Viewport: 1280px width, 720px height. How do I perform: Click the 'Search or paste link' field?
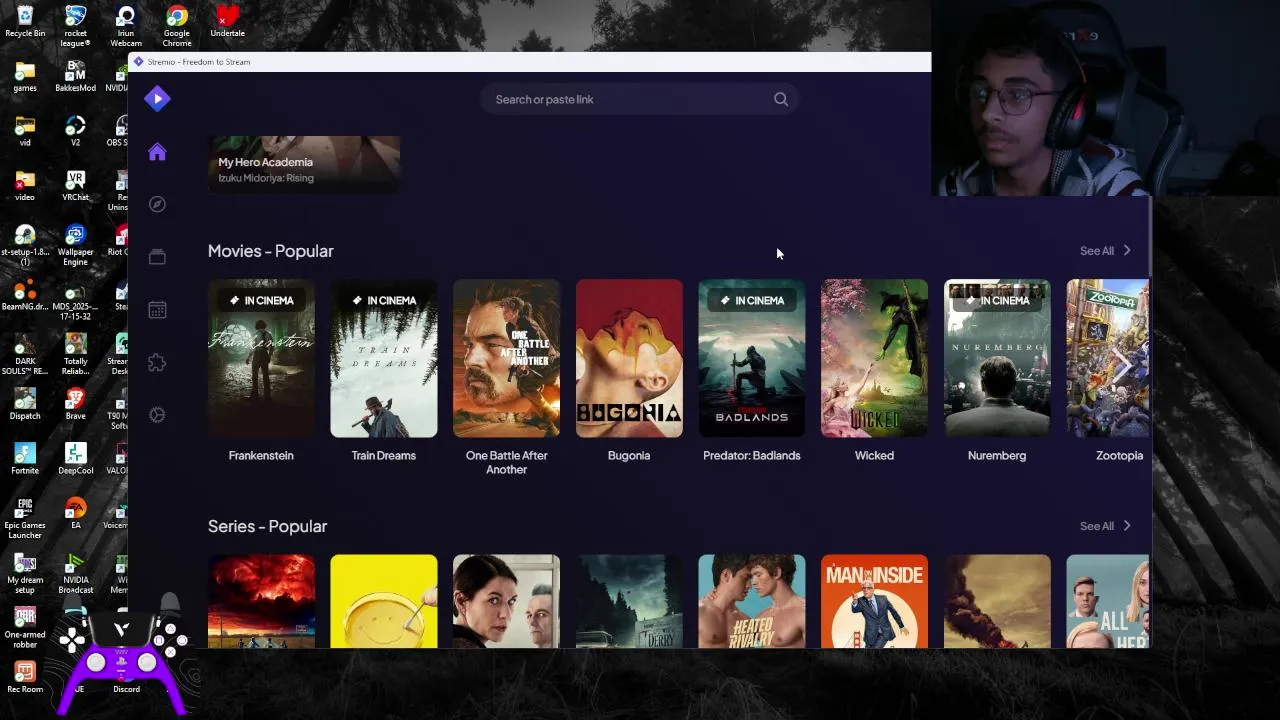(640, 99)
